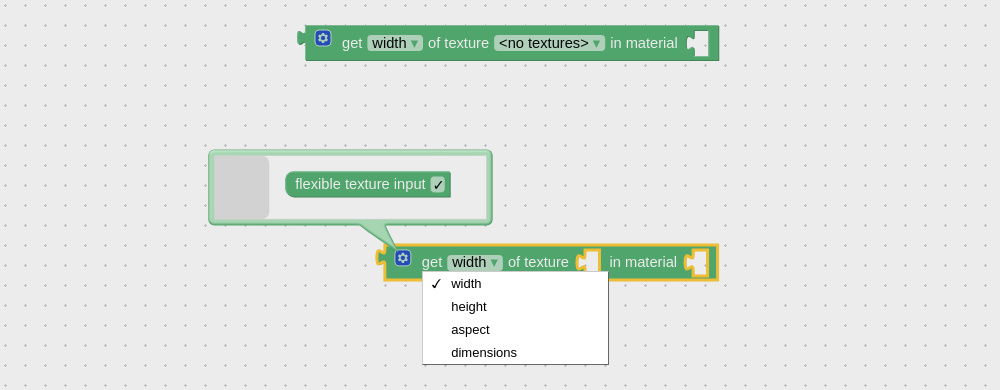The width and height of the screenshot is (1000, 390).
Task: Click the texture input slot on the highlighted block
Action: 589,262
